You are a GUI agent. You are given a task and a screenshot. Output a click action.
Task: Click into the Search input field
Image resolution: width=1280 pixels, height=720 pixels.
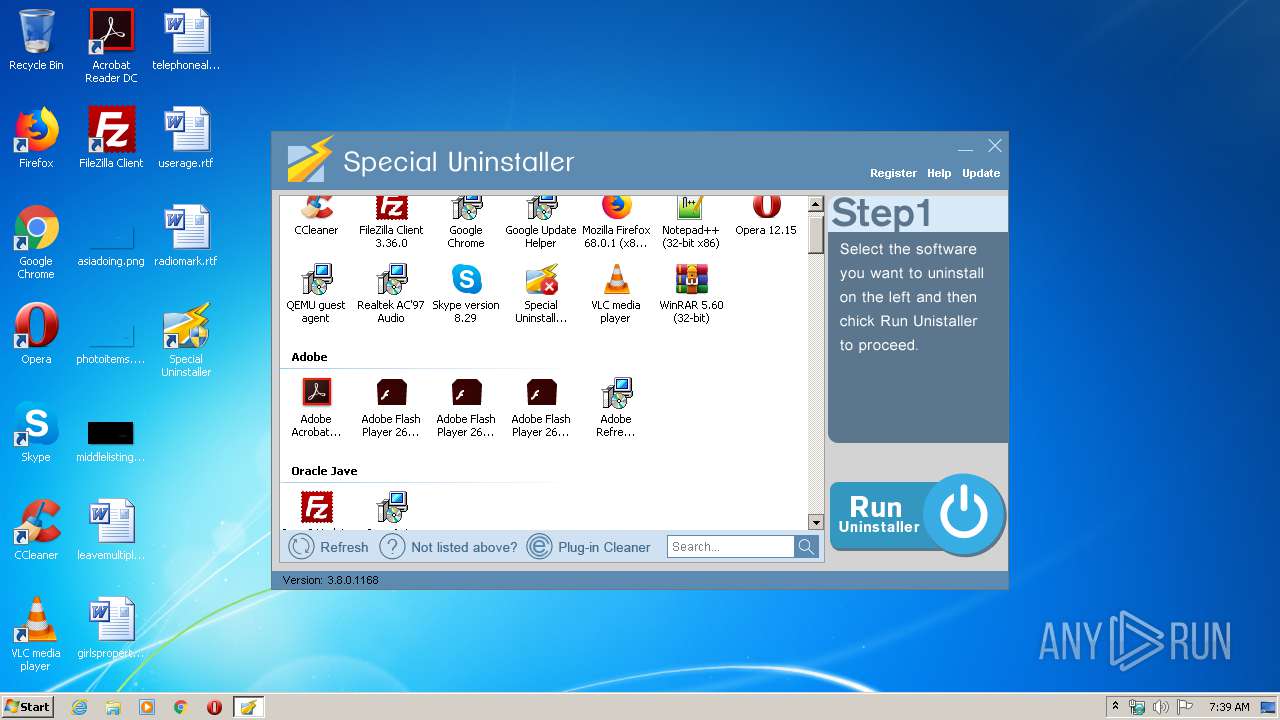point(731,546)
